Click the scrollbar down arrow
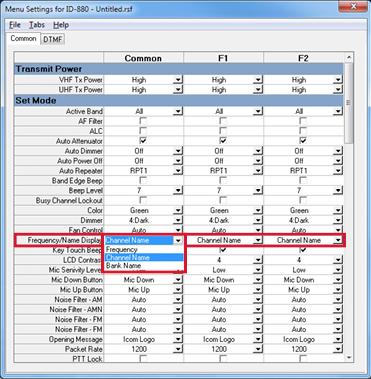Screen dimensions: 371x379 tap(349, 358)
